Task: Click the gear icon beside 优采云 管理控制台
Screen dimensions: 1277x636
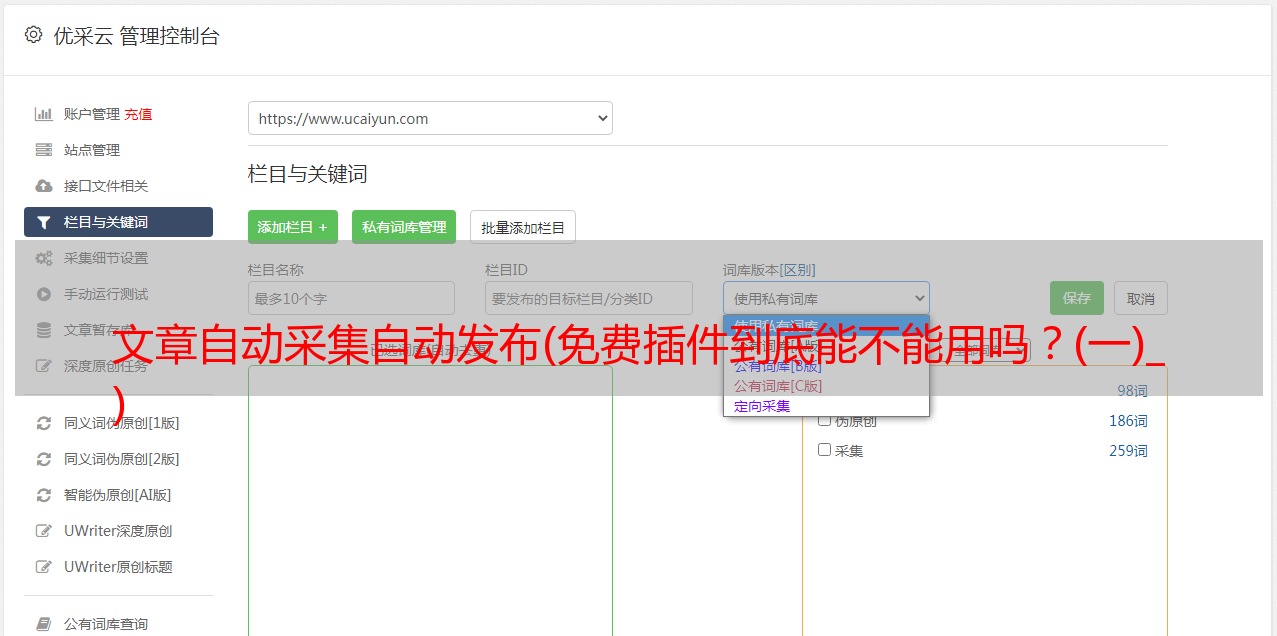Action: [x=33, y=35]
